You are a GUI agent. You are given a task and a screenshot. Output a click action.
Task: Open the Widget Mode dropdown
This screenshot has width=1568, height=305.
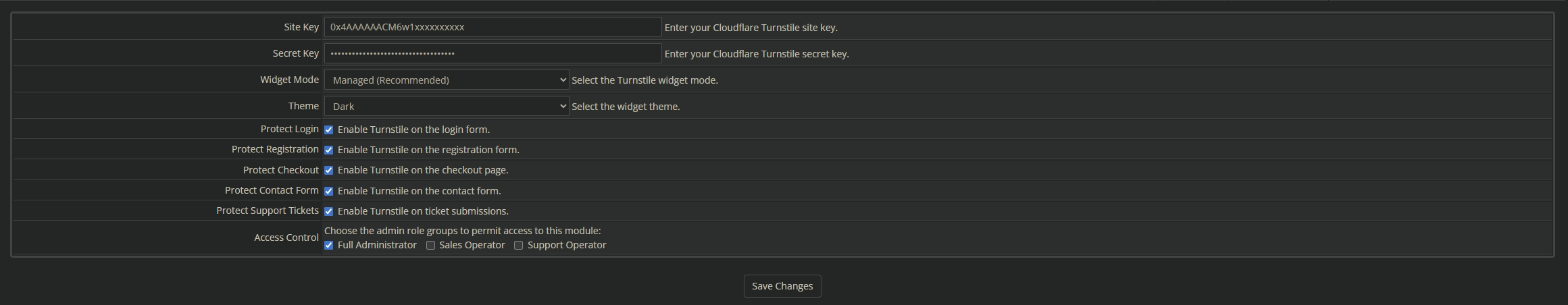pyautogui.click(x=446, y=80)
